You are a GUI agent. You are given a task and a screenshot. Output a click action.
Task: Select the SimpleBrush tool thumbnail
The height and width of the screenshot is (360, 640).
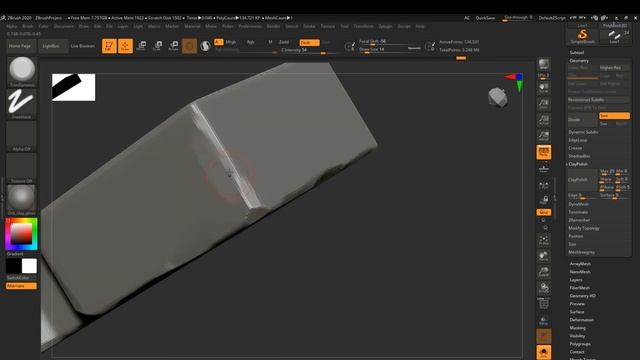click(x=582, y=36)
